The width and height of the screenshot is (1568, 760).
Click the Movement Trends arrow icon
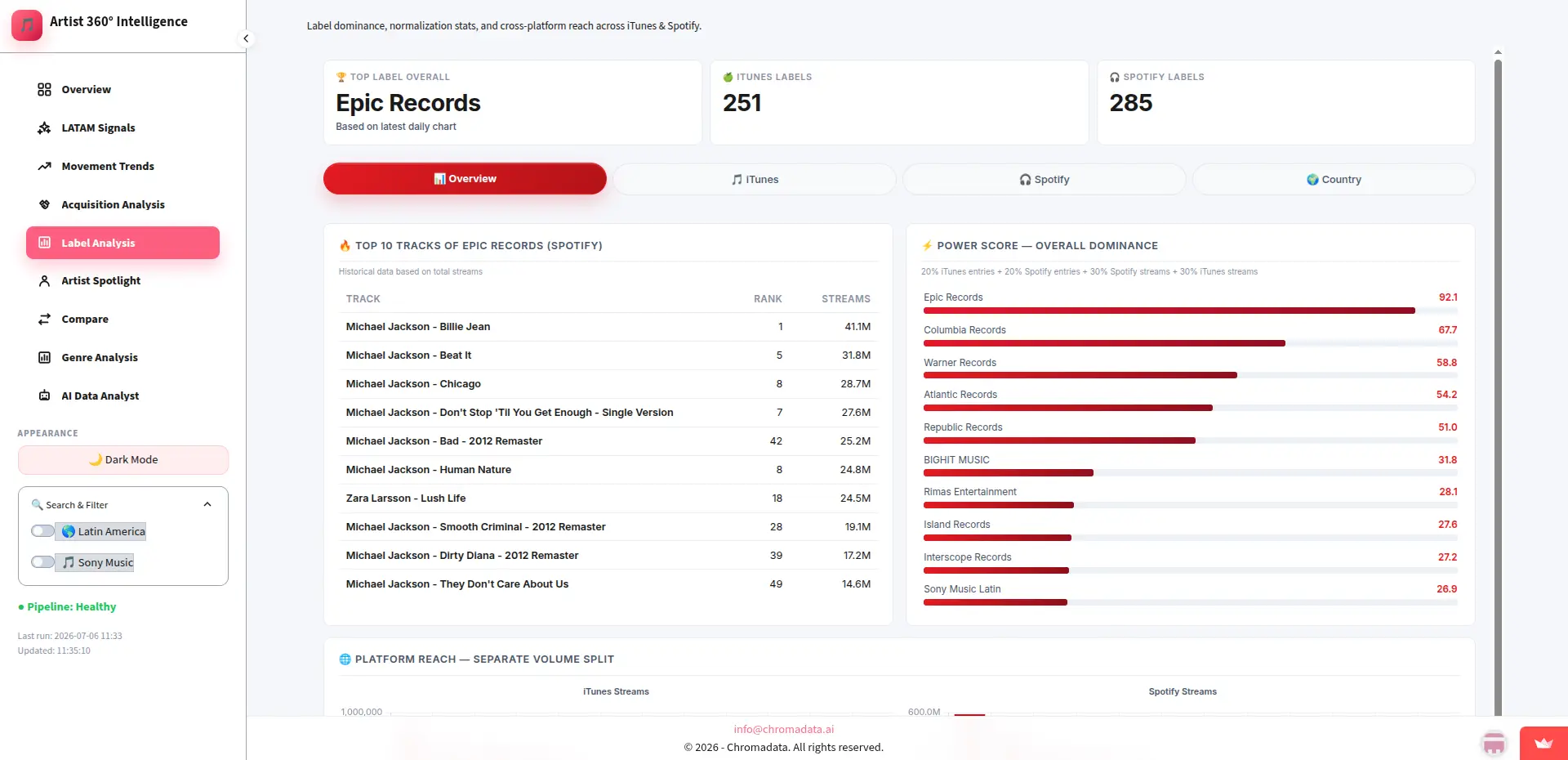click(44, 166)
